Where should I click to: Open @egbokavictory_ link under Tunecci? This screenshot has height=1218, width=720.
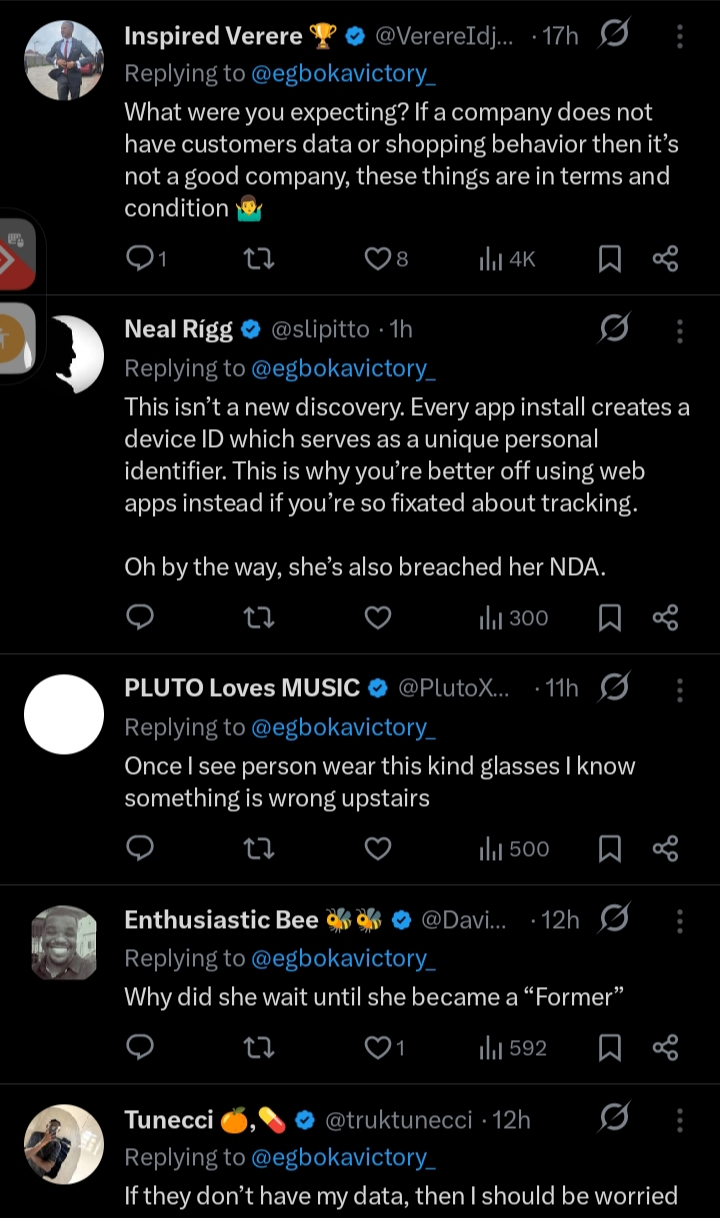(344, 1157)
